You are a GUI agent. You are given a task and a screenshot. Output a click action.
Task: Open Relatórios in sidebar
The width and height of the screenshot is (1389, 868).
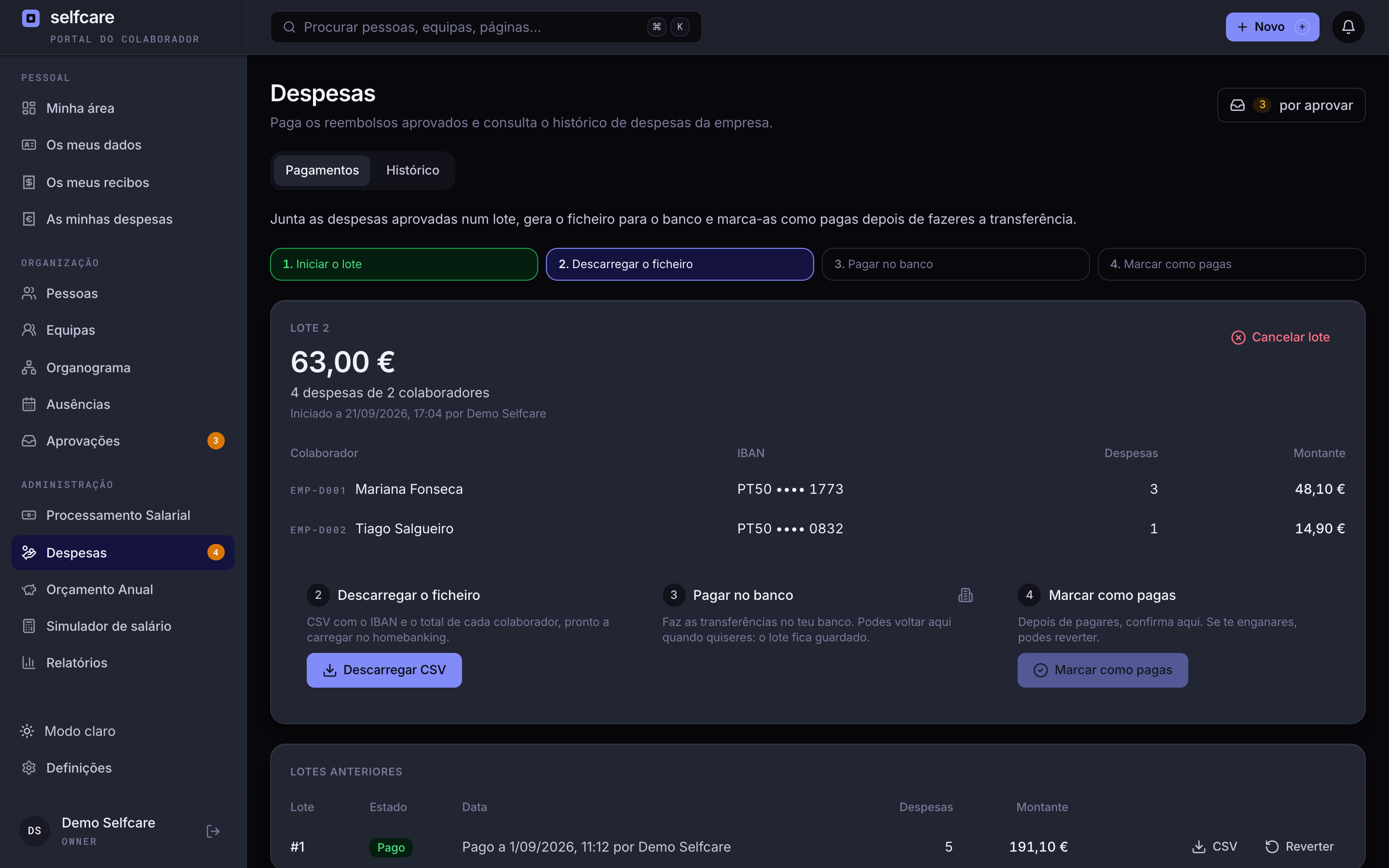pos(123,663)
